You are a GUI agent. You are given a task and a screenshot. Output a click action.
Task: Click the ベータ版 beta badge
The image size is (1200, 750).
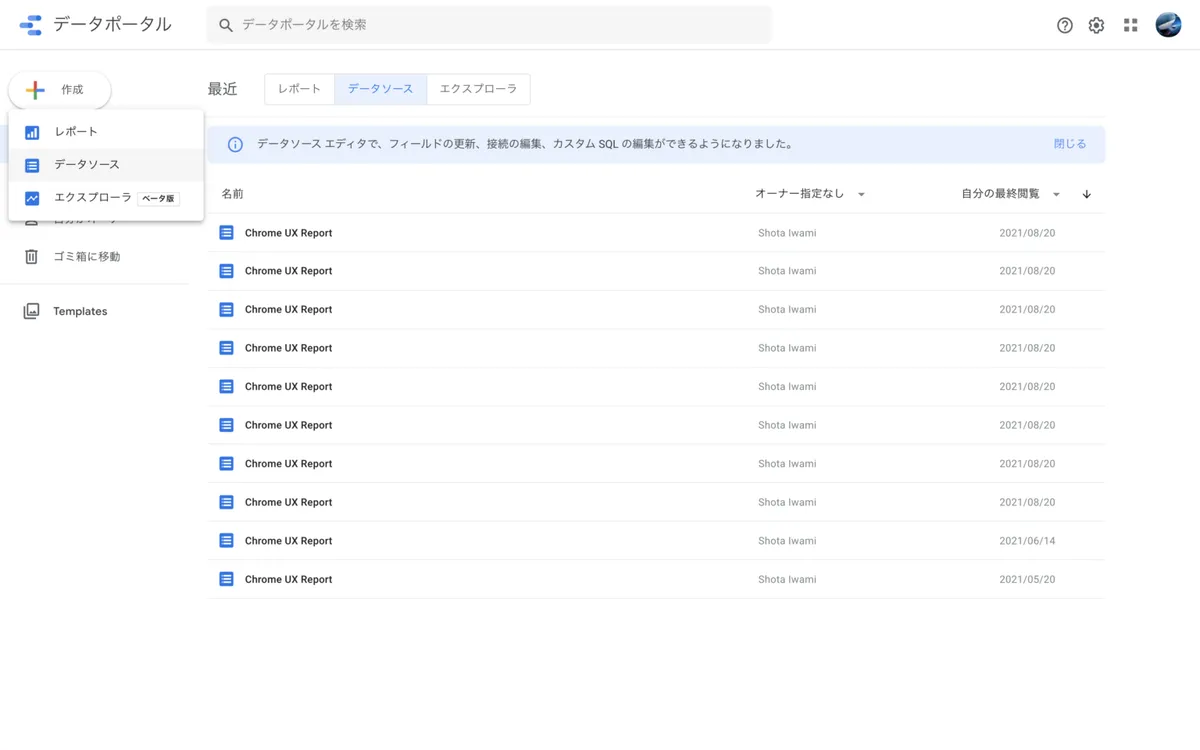click(159, 198)
